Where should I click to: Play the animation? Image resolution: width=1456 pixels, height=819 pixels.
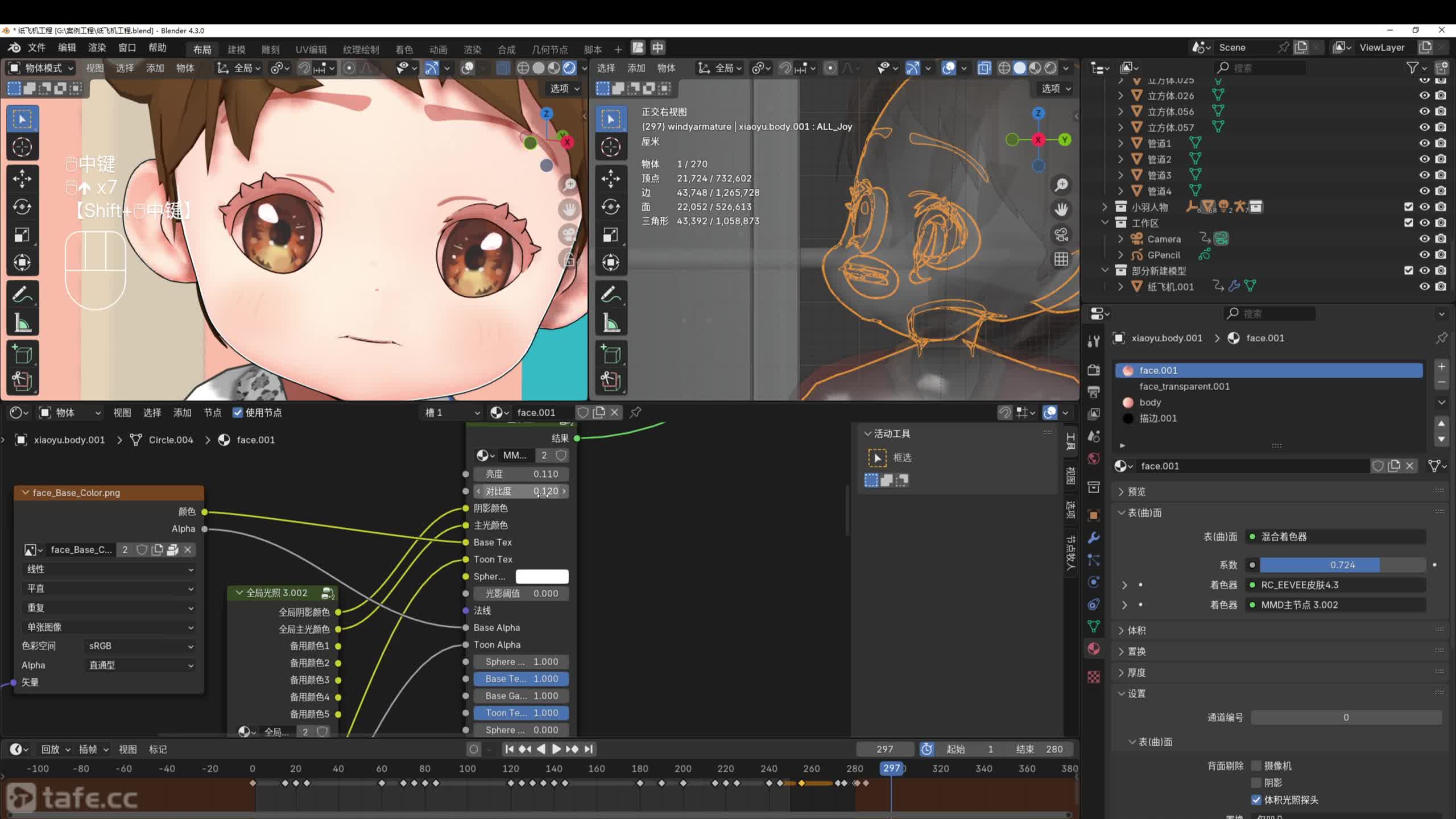(x=556, y=749)
